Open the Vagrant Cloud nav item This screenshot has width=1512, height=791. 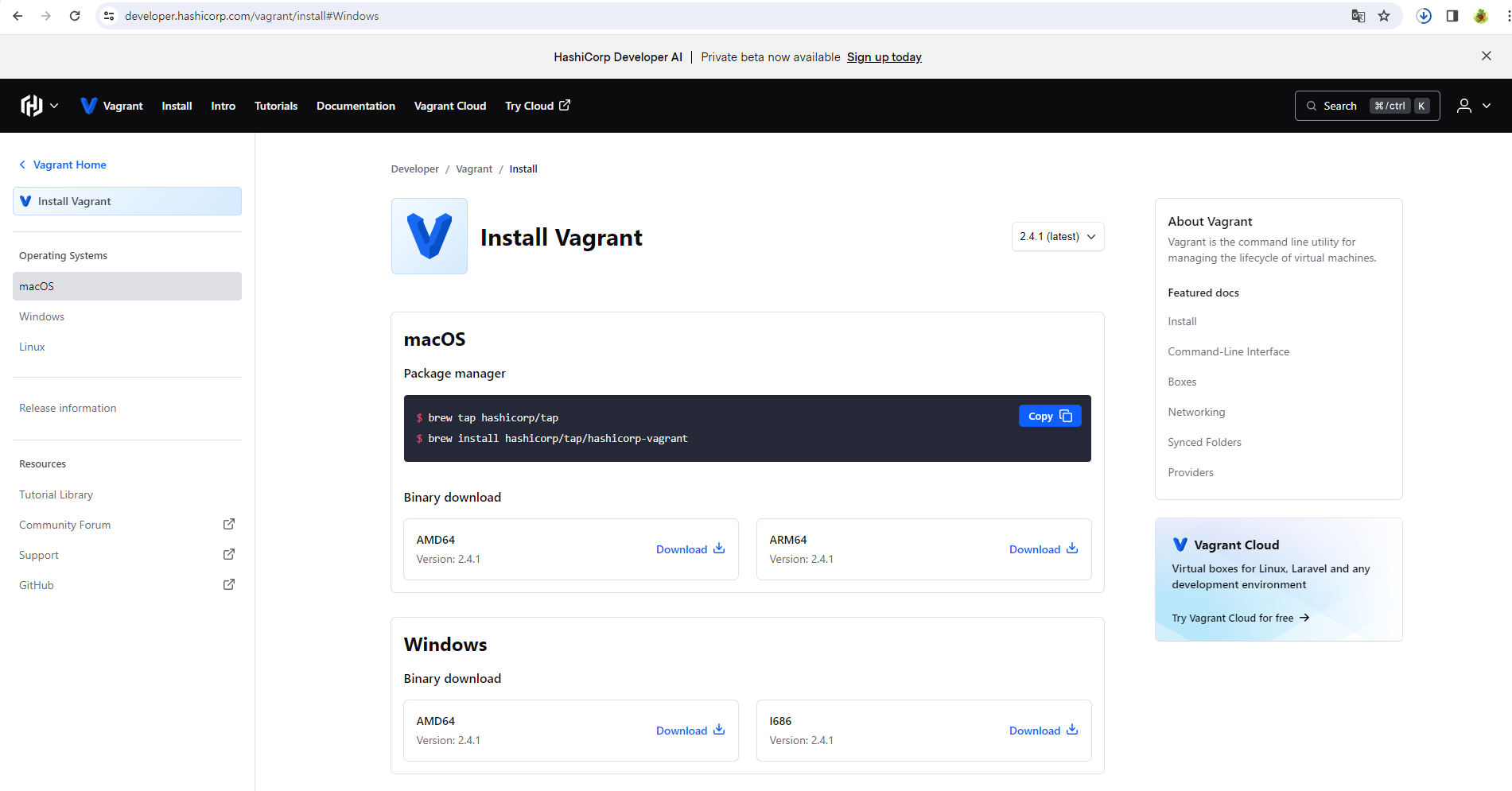click(450, 106)
